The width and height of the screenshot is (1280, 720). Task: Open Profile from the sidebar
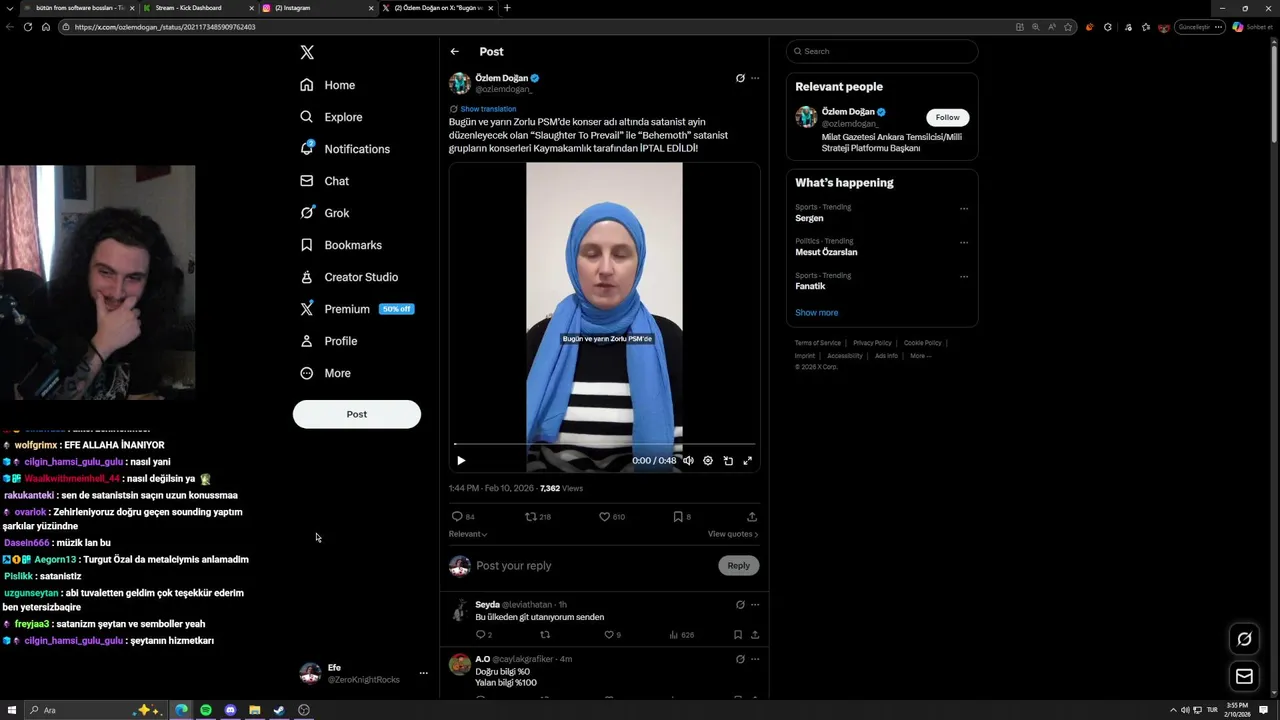[x=329, y=341]
